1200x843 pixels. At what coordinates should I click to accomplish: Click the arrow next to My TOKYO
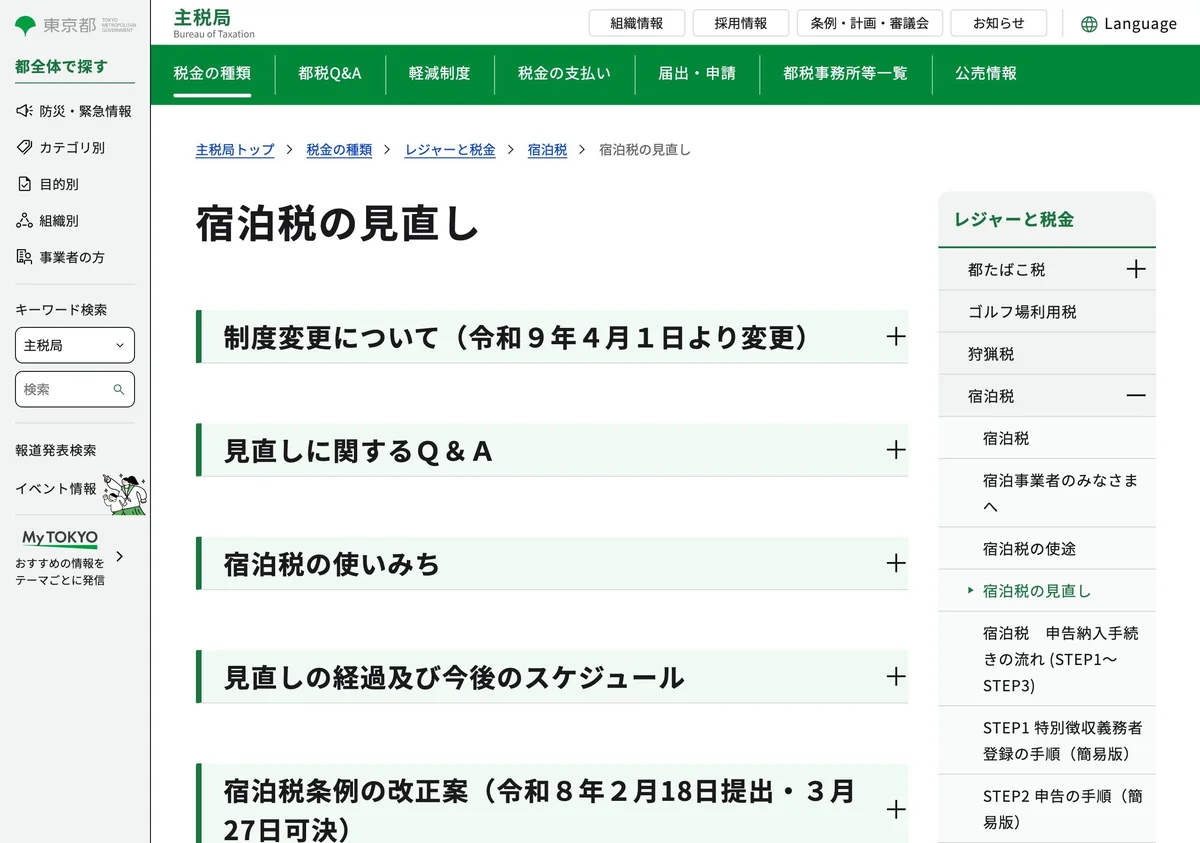coord(120,556)
